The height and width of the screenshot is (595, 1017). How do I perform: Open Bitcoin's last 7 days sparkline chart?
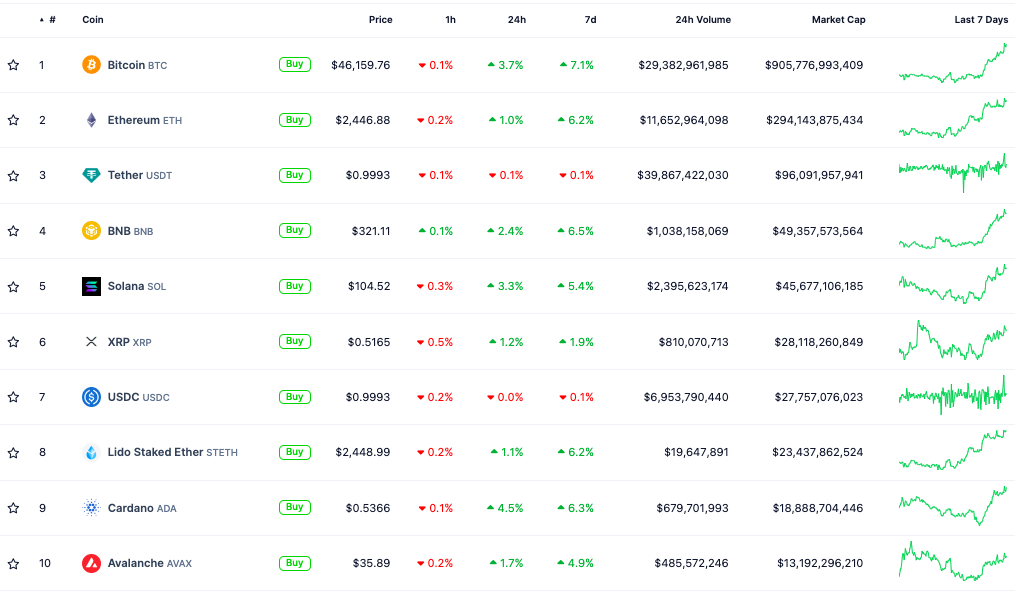point(952,65)
